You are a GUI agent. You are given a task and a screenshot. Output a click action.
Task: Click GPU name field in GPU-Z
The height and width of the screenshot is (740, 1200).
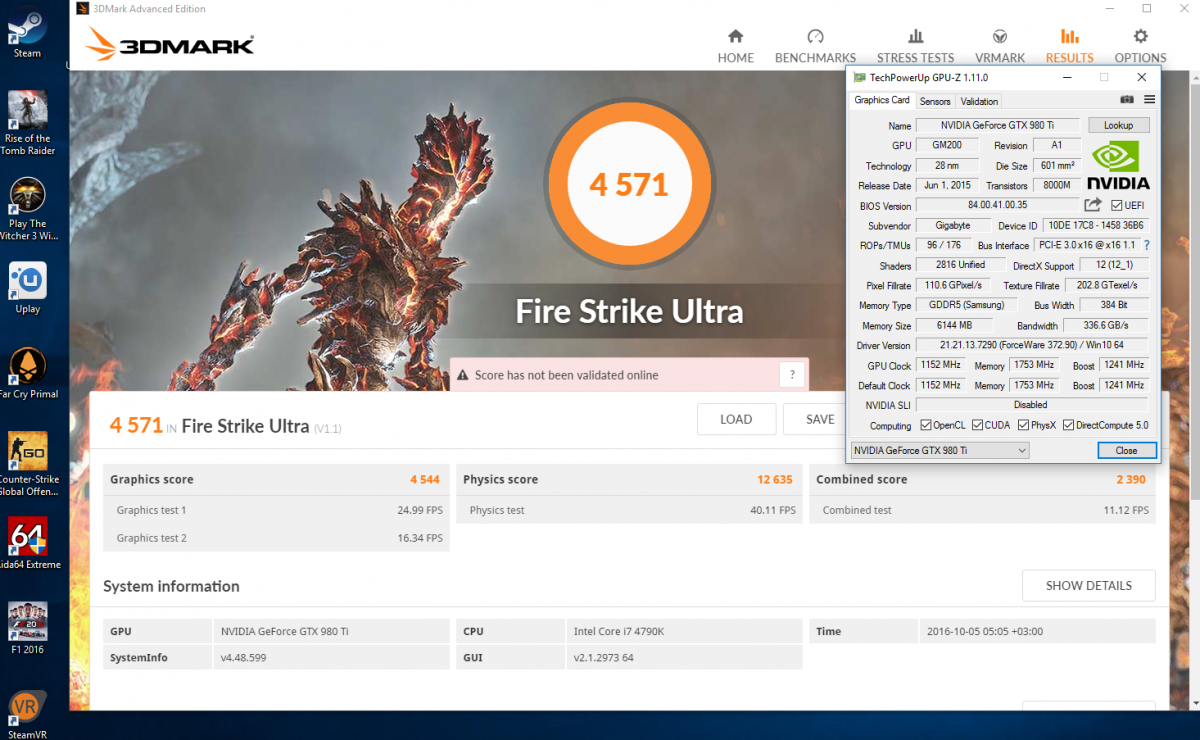coord(996,125)
